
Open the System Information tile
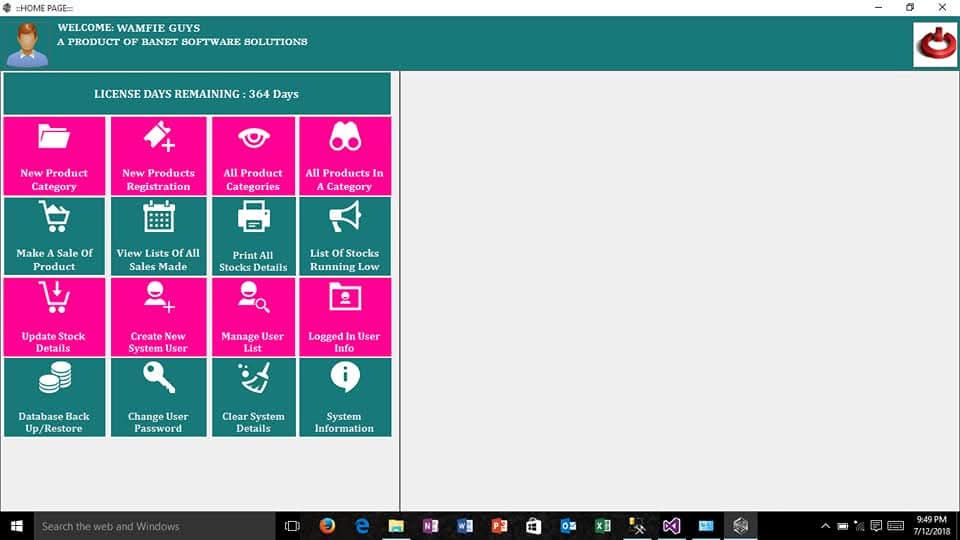[345, 397]
